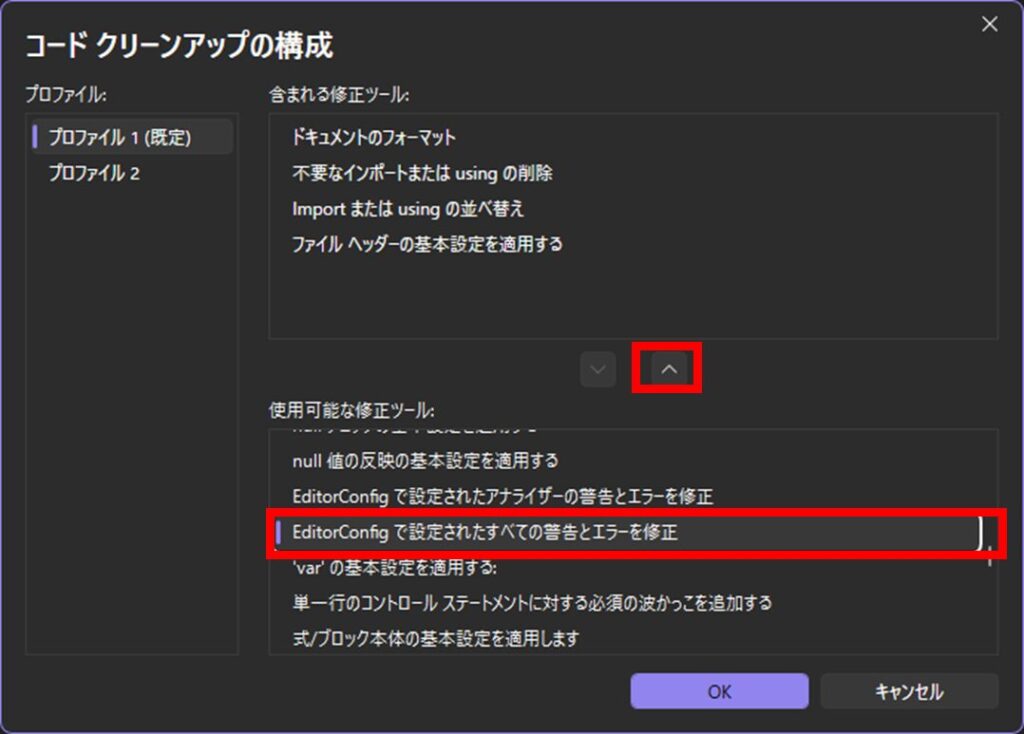Click blank space in included fixers list
Screen dimensions: 1024x734
(632, 300)
